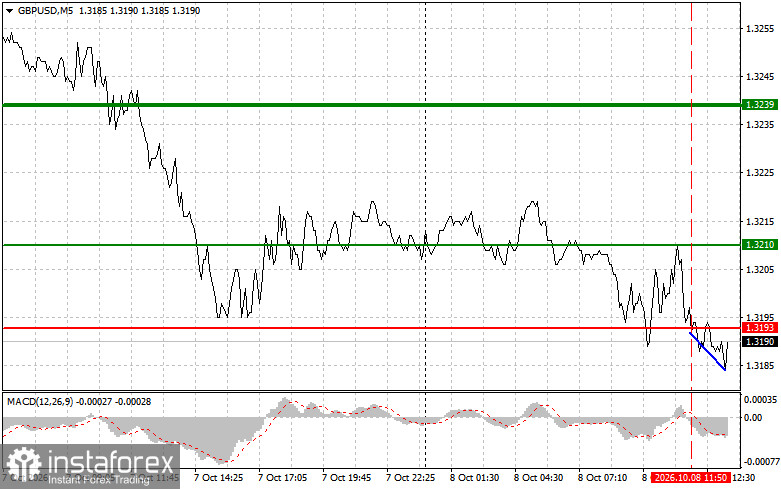Click the dropdown triangle beside GBPUSD,M5
The width and height of the screenshot is (781, 489).
point(9,11)
